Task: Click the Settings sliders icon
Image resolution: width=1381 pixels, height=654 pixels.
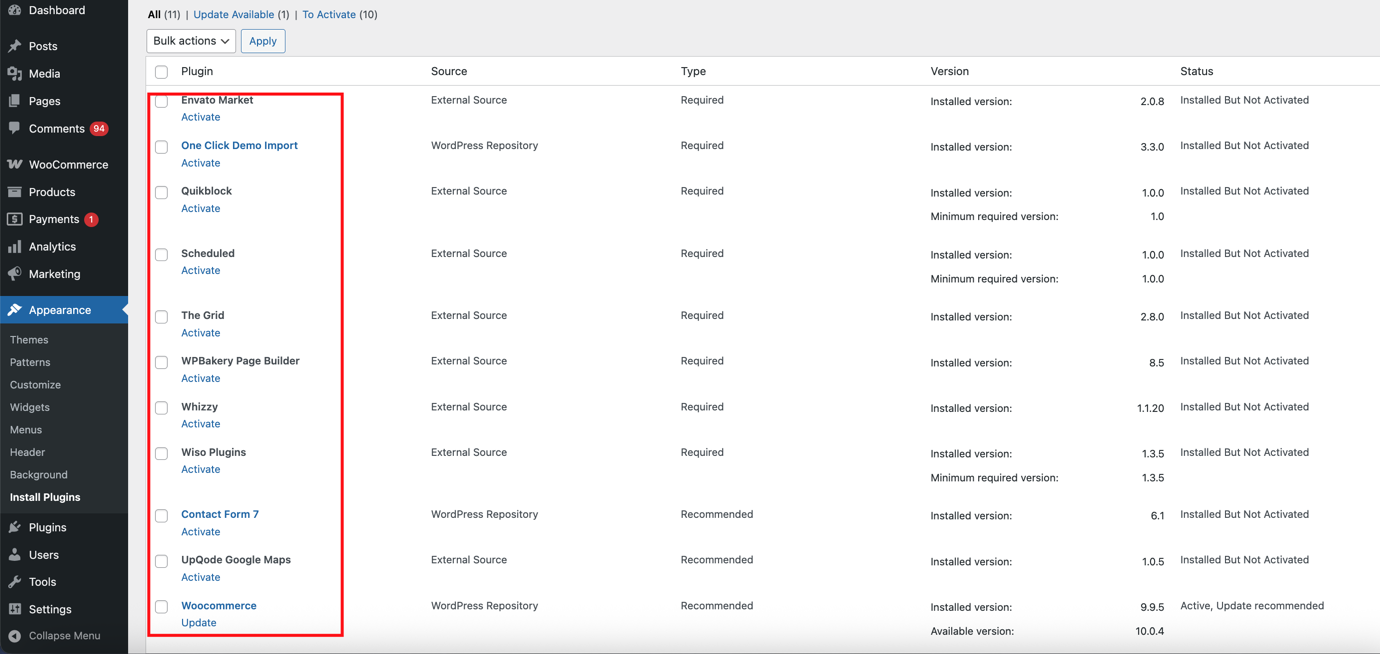Action: click(15, 609)
